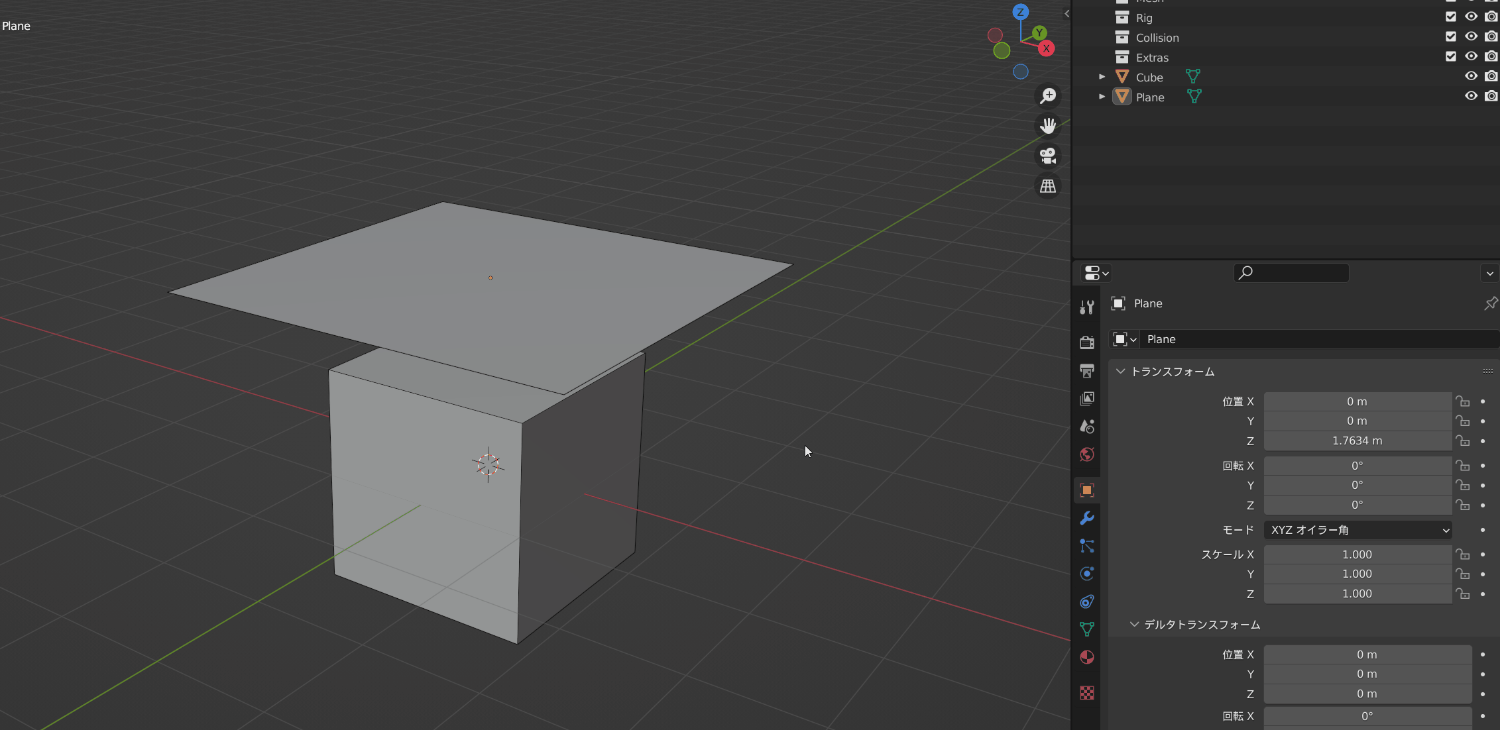Viewport: 1500px width, 730px height.
Task: Click the スケール Z value field
Action: 1357,594
